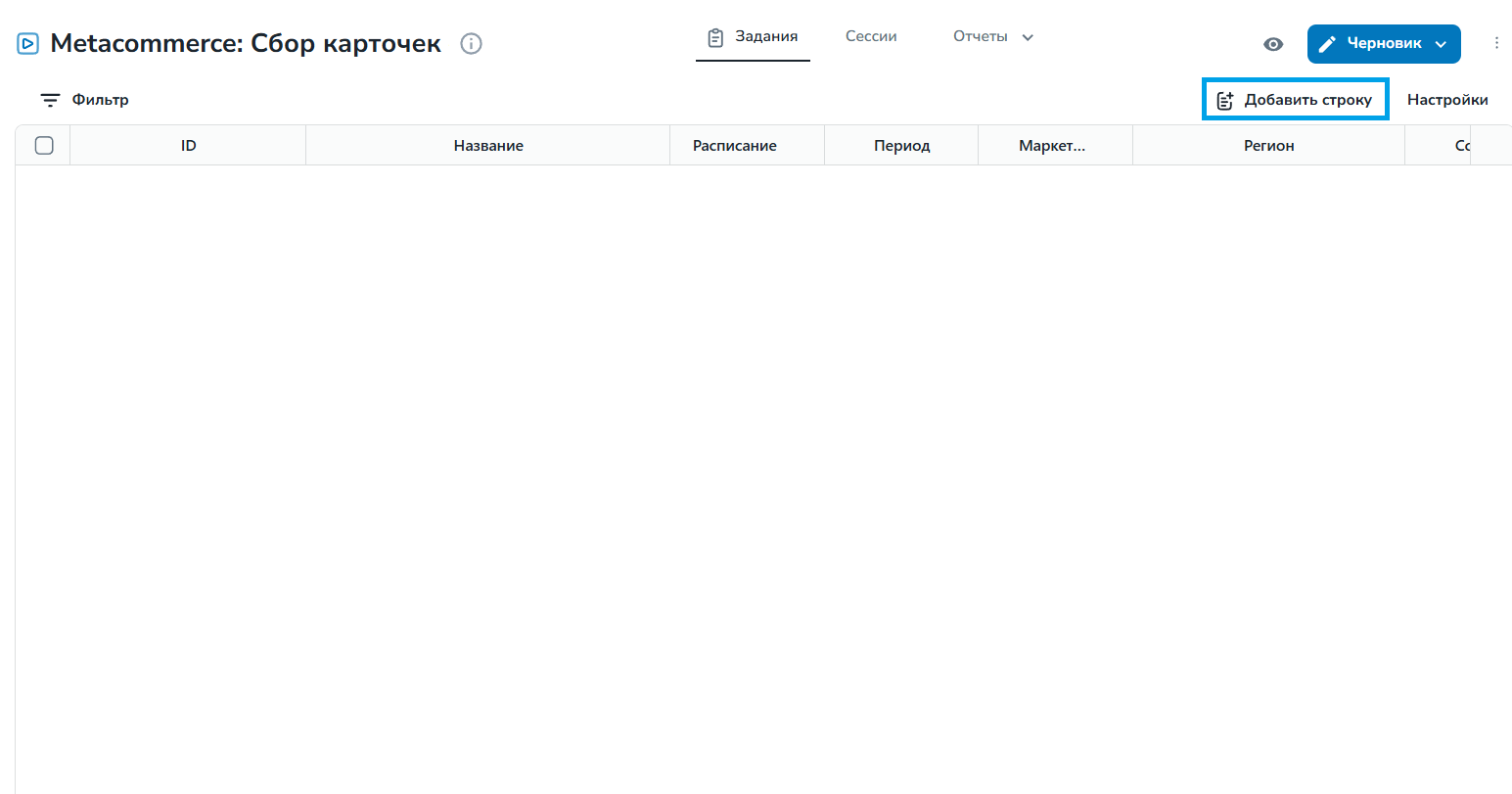Click the clipboard icon on the Задания tab
The height and width of the screenshot is (794, 1512).
[715, 37]
